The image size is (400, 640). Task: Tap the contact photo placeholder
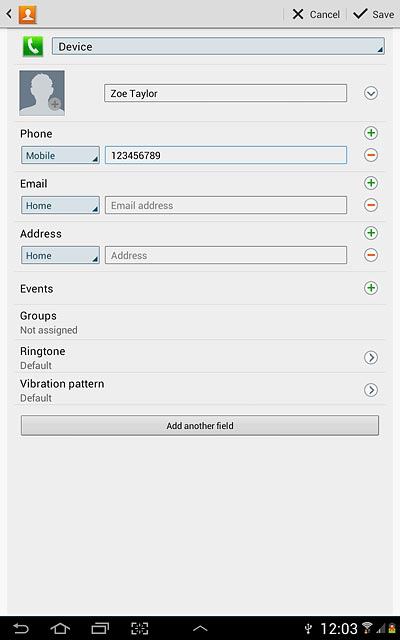click(x=42, y=93)
